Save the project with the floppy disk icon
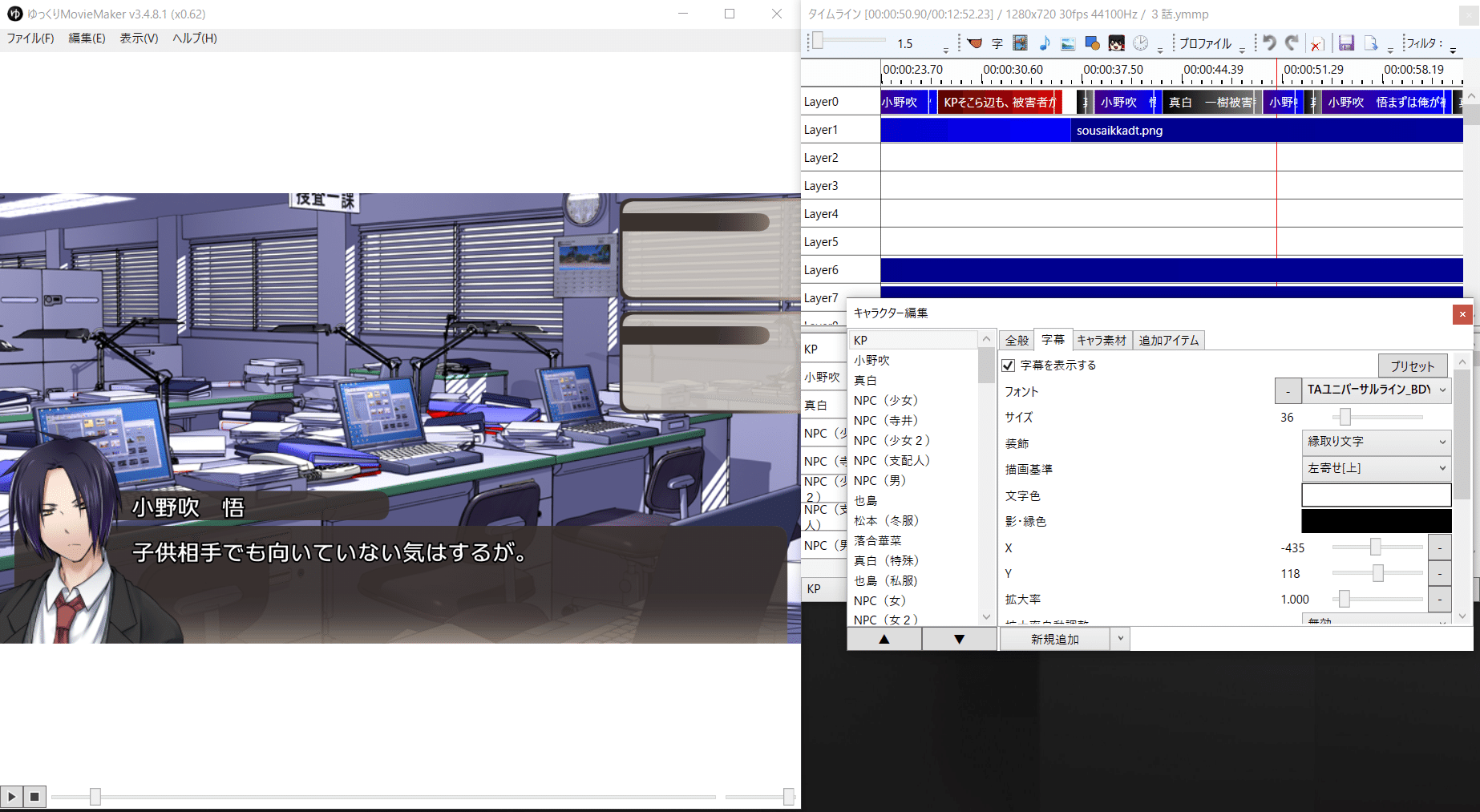The image size is (1480, 812). click(1347, 43)
